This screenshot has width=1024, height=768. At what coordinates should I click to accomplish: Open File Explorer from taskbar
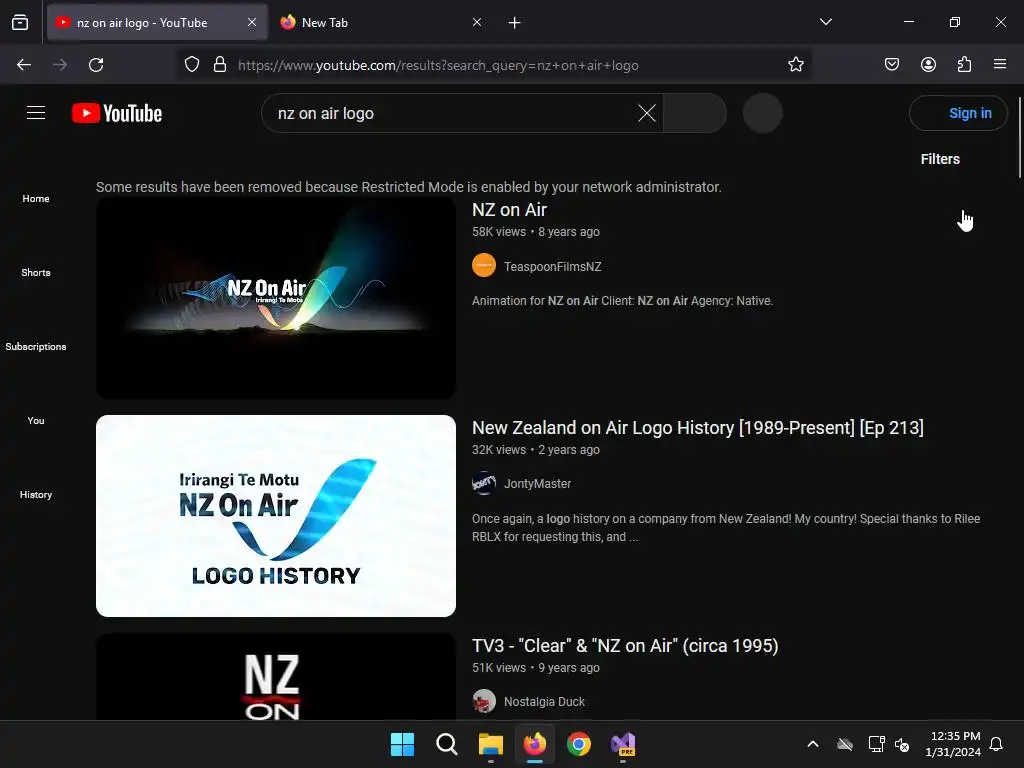click(x=490, y=744)
